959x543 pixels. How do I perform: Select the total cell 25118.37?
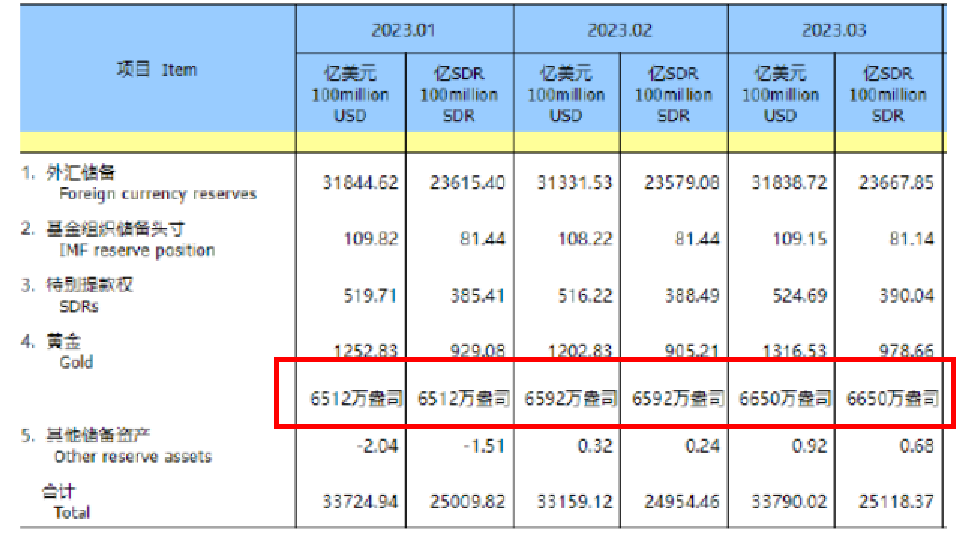click(x=896, y=501)
